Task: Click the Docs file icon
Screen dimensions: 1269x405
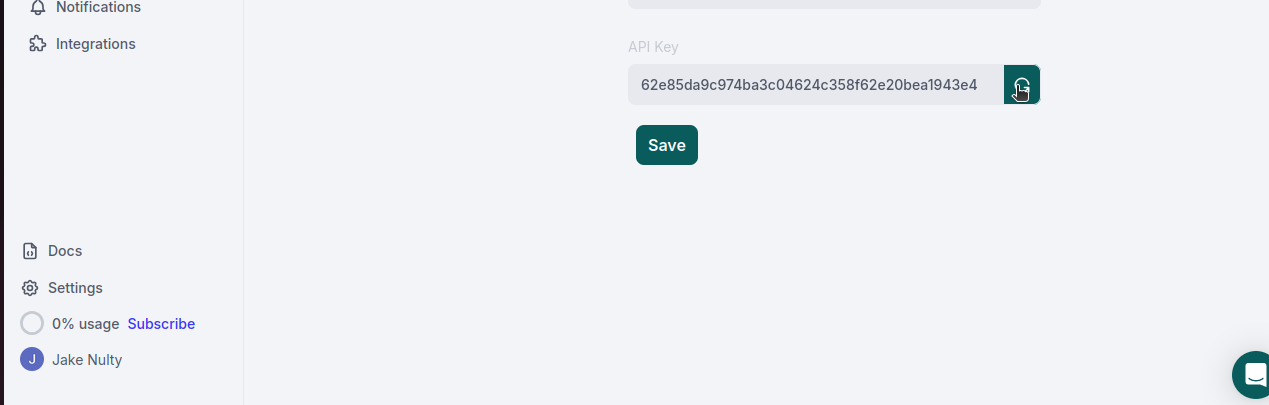Action: [30, 251]
